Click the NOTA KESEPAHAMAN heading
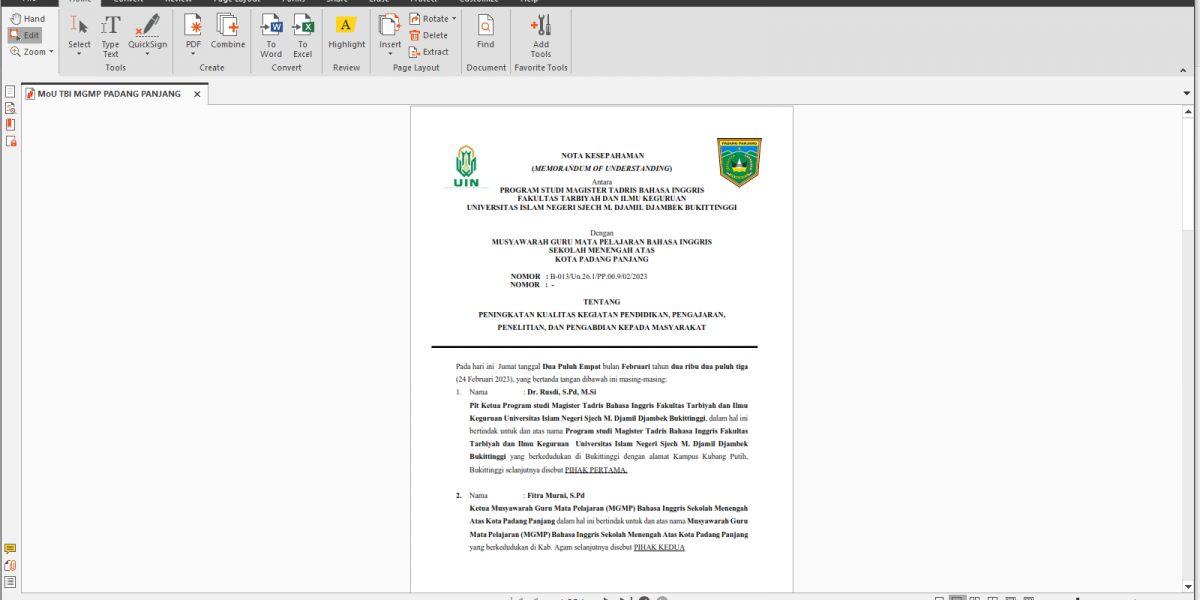This screenshot has width=1200, height=600. coord(602,157)
